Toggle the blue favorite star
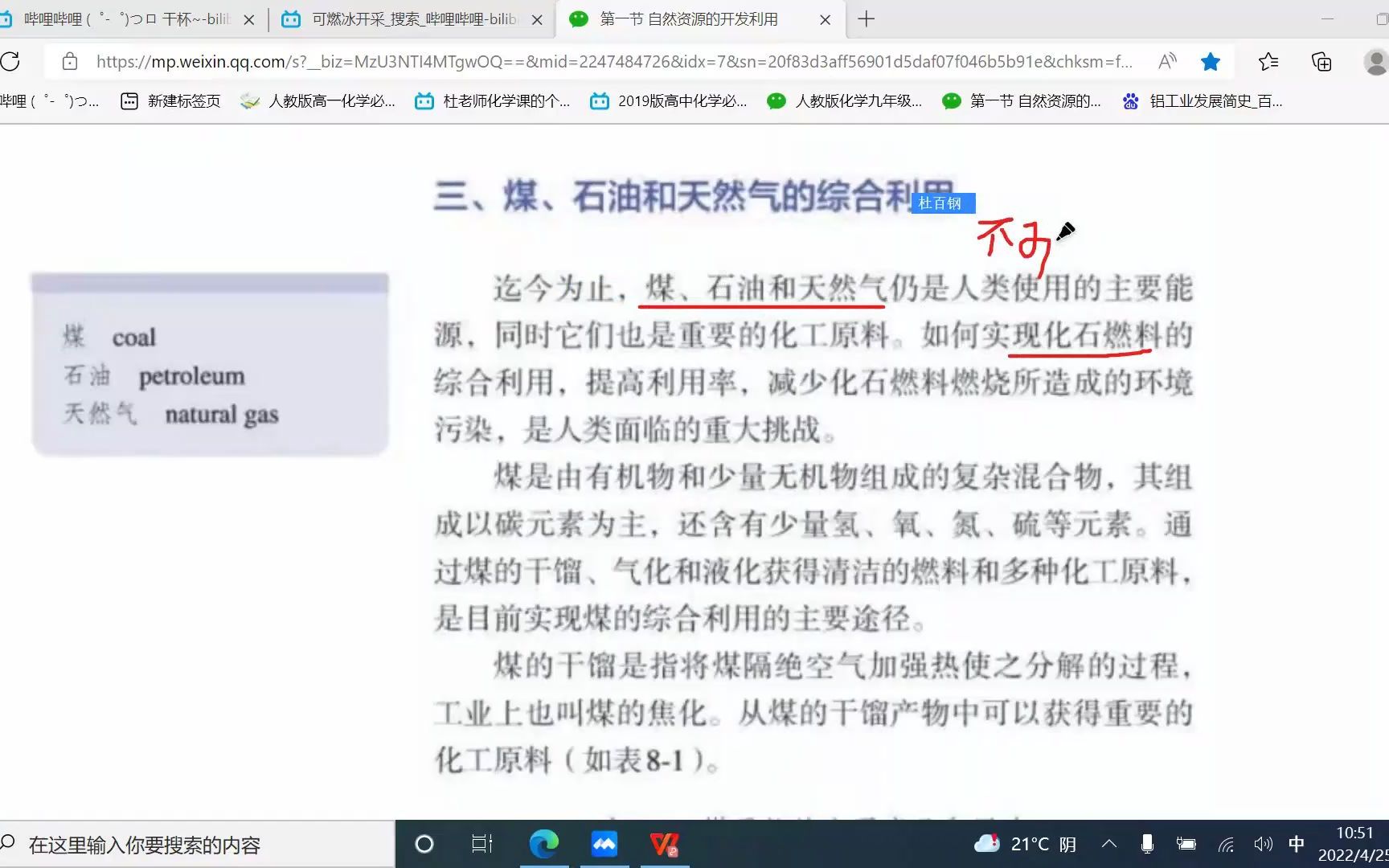 (1211, 62)
